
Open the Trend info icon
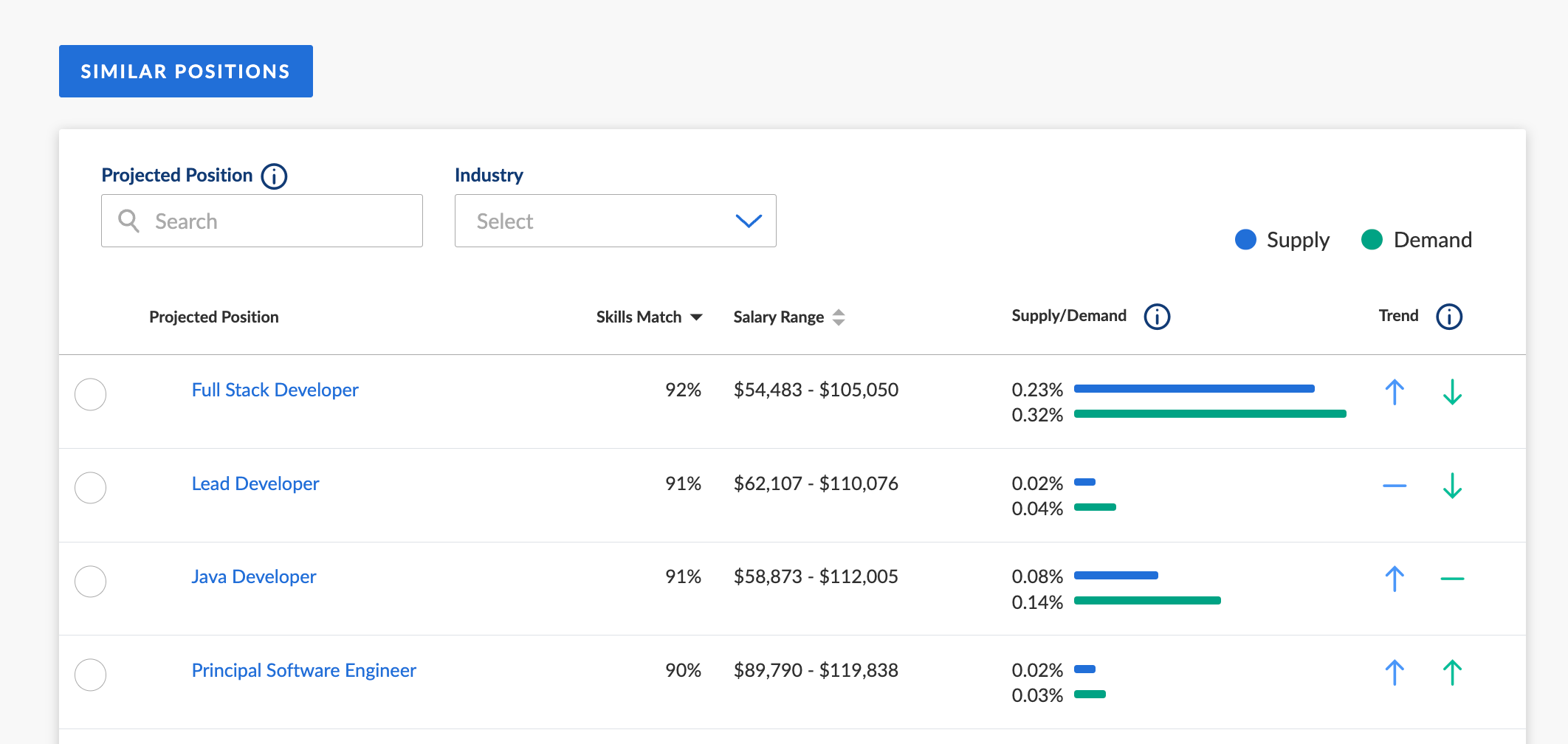pyautogui.click(x=1449, y=317)
